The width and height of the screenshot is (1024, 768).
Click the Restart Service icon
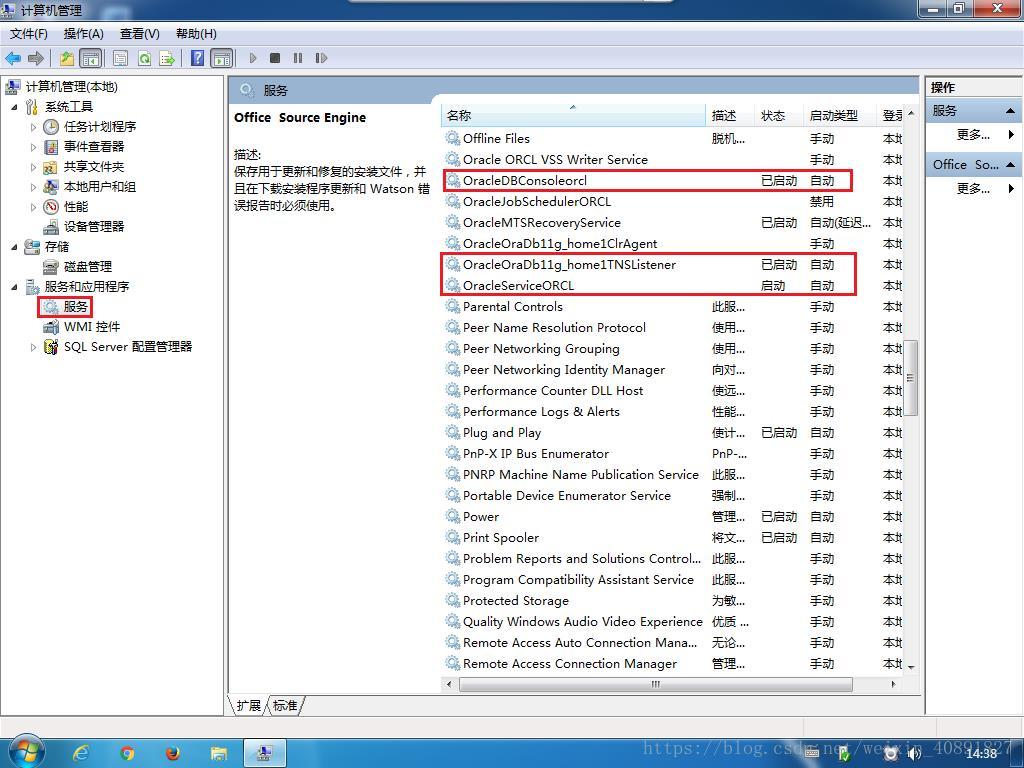[321, 58]
